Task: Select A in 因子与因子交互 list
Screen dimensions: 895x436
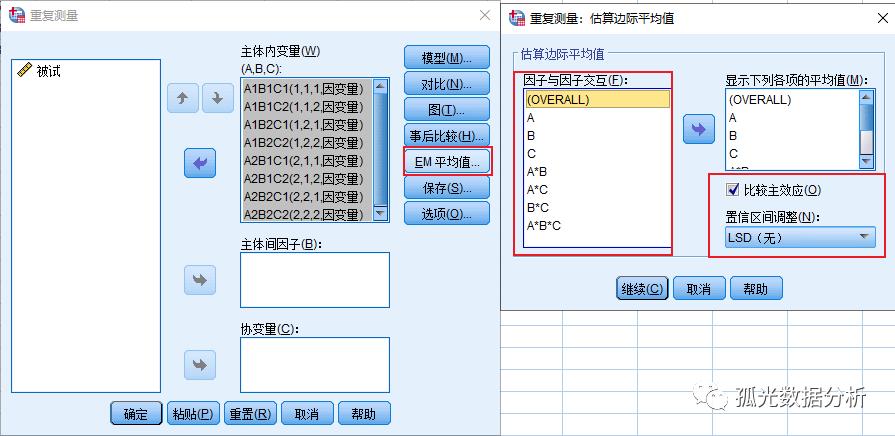Action: click(x=598, y=118)
